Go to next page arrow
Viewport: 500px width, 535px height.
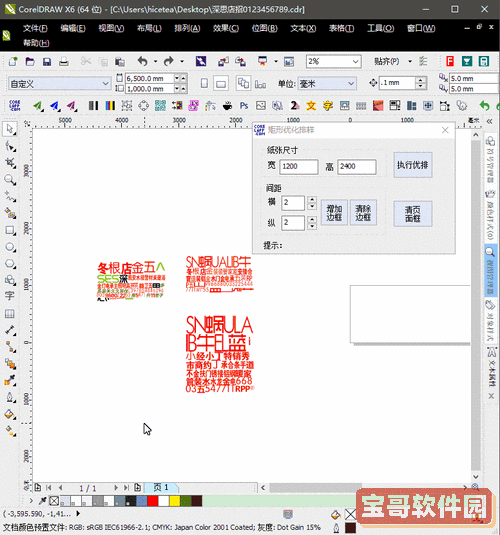coord(116,488)
